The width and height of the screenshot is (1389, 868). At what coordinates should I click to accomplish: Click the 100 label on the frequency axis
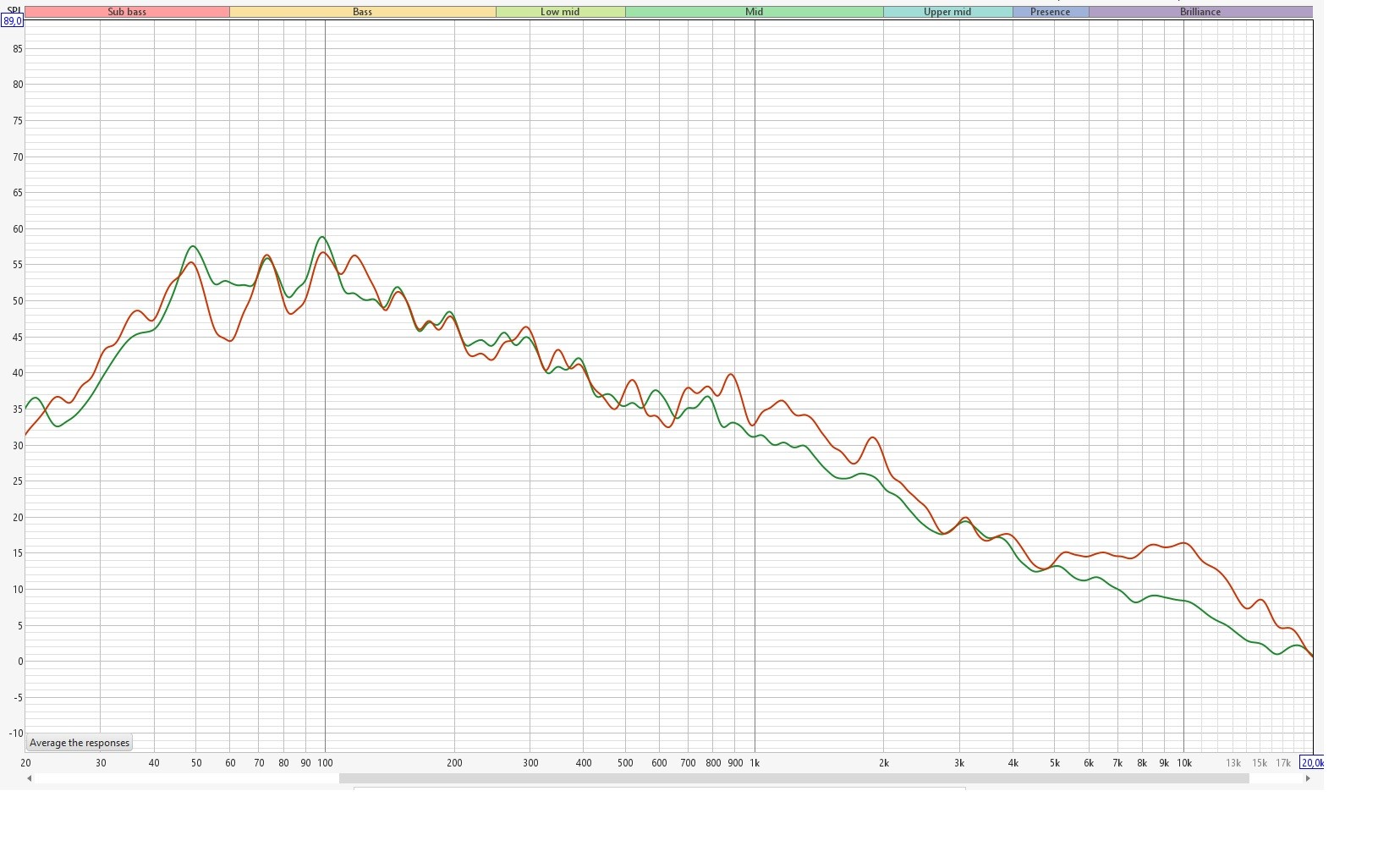point(325,763)
